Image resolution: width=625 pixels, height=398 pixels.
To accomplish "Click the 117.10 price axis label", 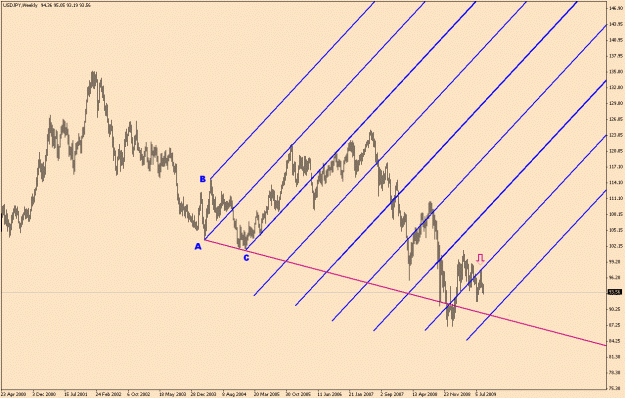I will (x=616, y=167).
